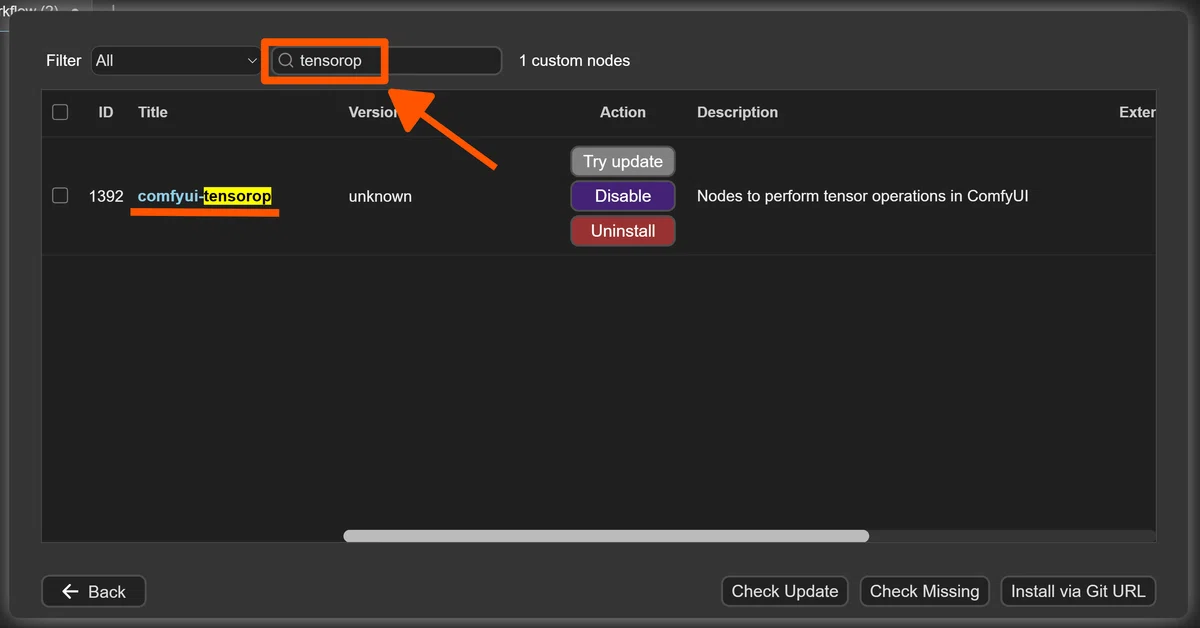Viewport: 1200px width, 628px height.
Task: Open Install via Git URL
Action: pos(1078,591)
